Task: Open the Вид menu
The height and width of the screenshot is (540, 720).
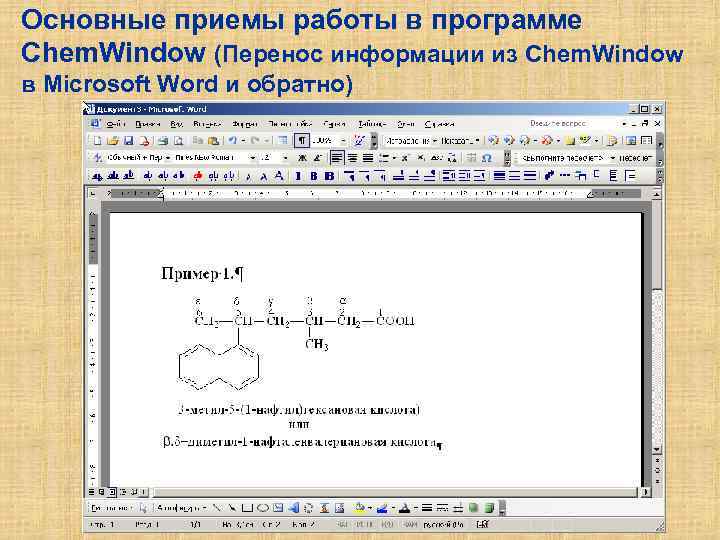Action: (177, 124)
